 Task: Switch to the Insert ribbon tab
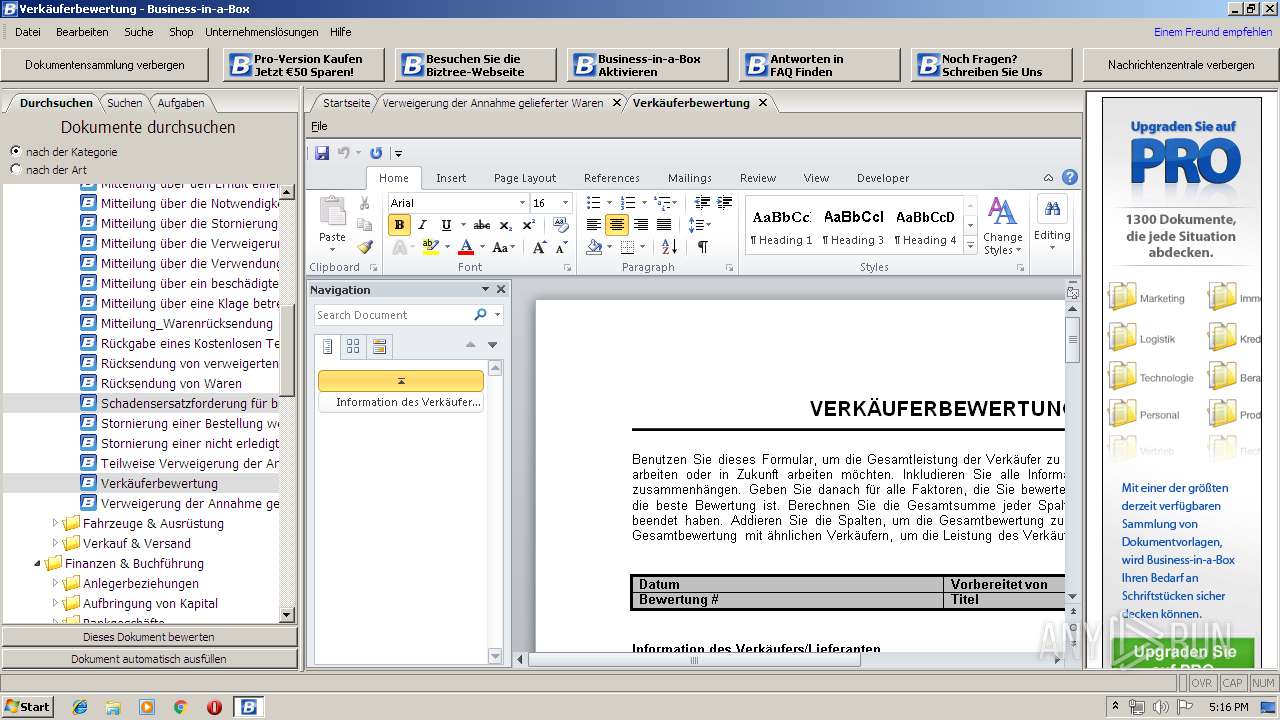451,178
